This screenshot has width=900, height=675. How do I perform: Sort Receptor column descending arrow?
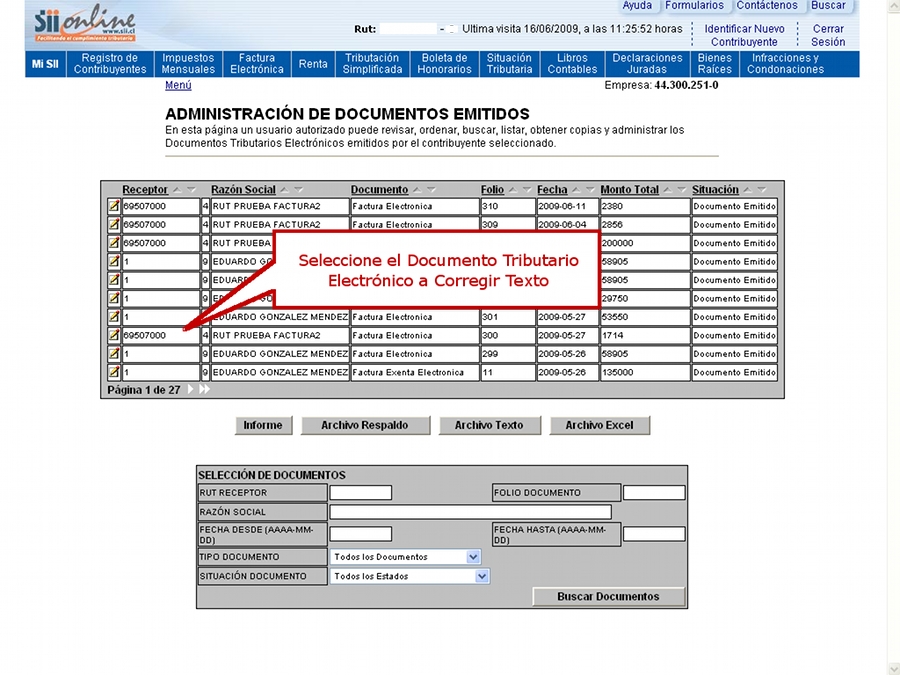pyautogui.click(x=191, y=189)
